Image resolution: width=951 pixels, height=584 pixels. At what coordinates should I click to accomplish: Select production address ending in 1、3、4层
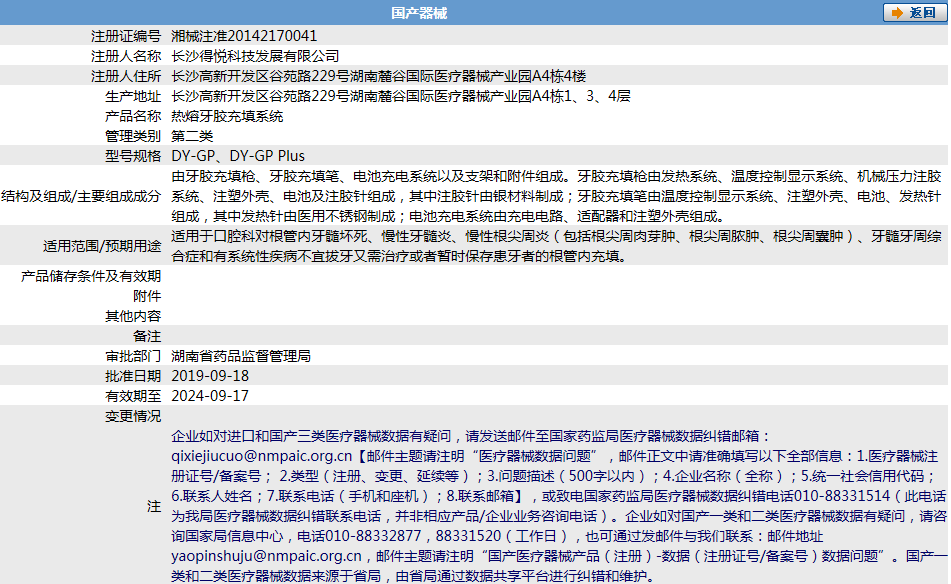point(401,96)
